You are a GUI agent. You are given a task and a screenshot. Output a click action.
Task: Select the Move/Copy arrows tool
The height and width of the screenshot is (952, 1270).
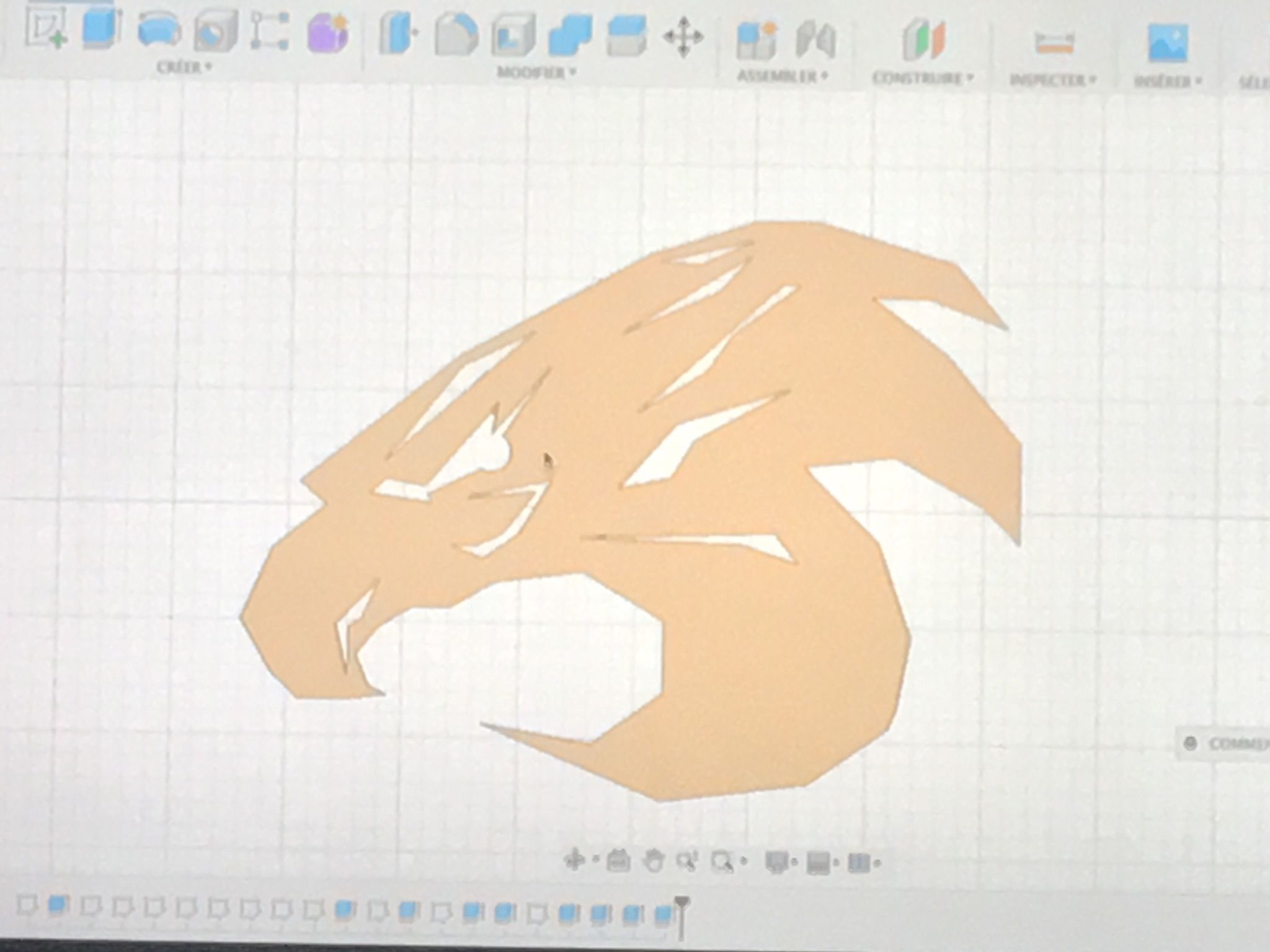(683, 37)
